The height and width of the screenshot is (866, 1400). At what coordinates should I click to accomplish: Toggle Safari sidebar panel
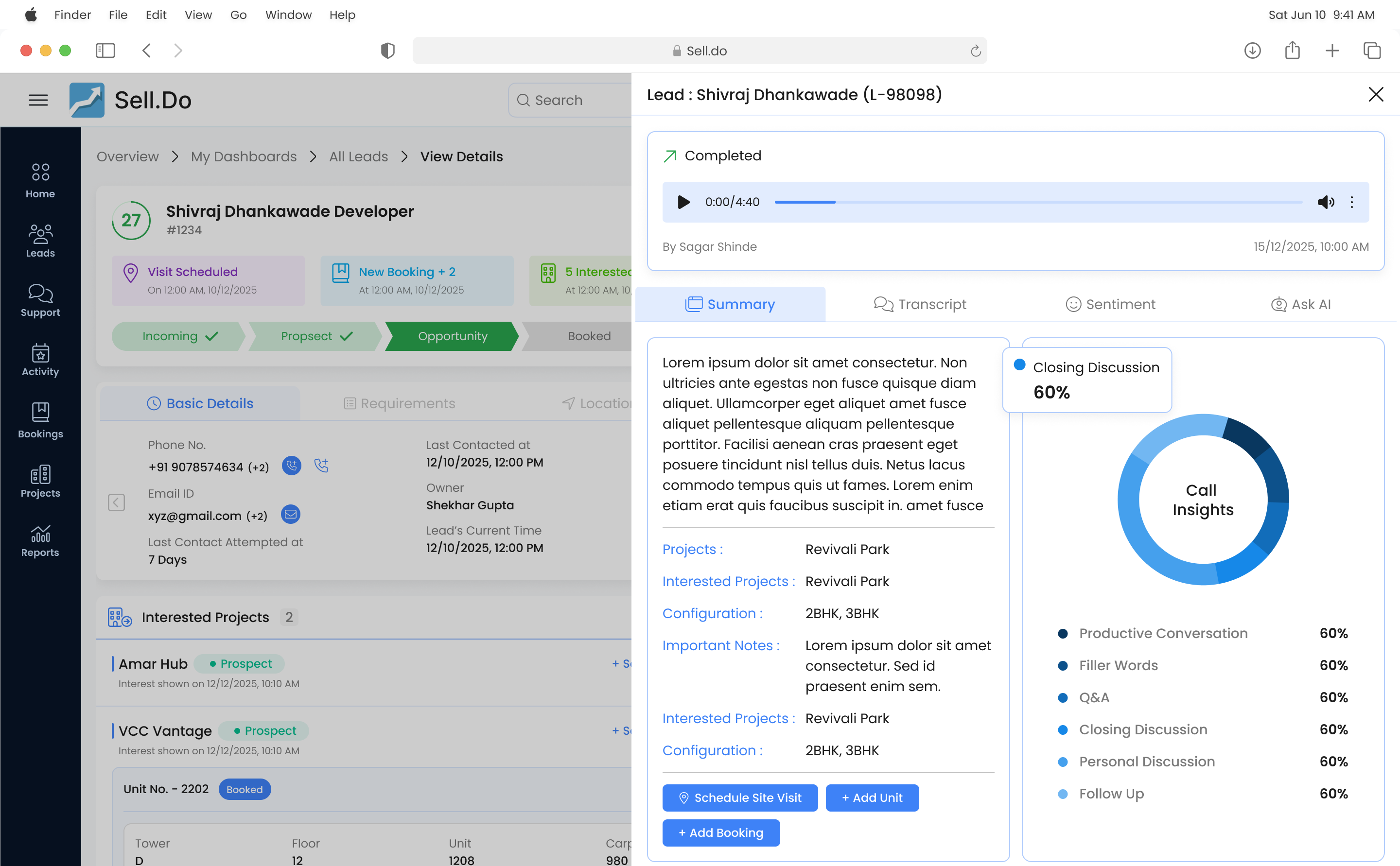(105, 51)
